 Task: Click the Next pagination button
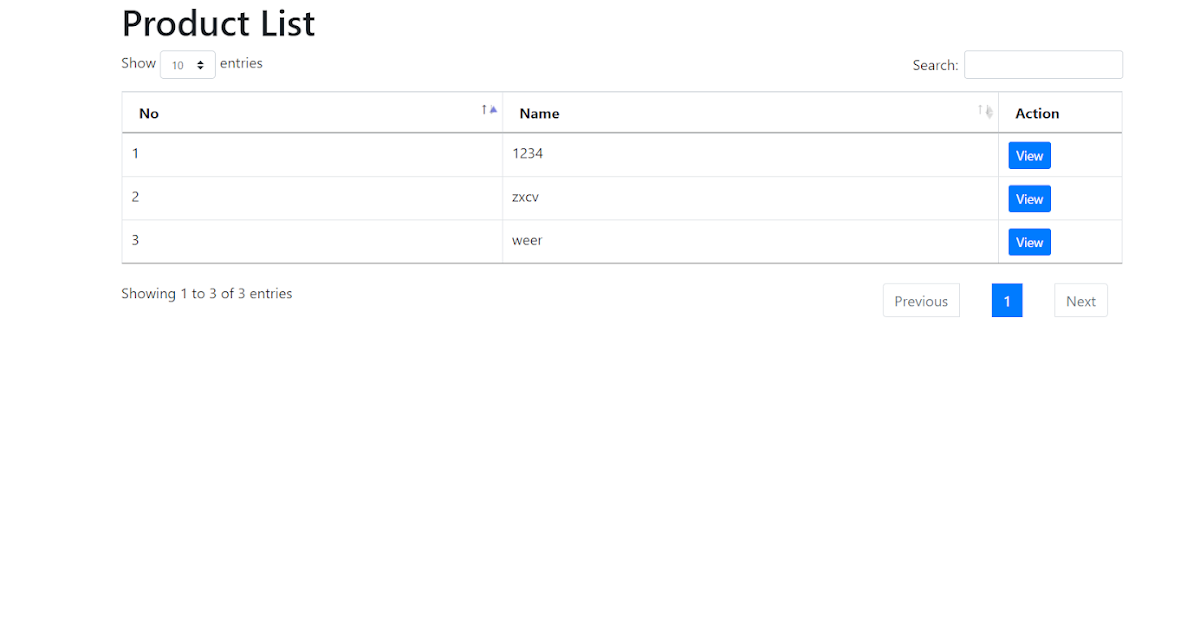pyautogui.click(x=1080, y=300)
